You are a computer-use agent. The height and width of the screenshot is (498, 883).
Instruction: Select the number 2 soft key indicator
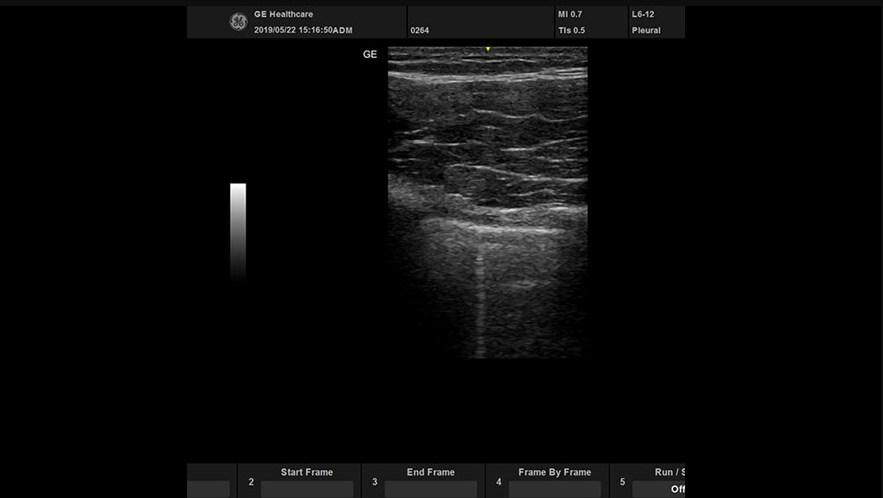coord(250,482)
